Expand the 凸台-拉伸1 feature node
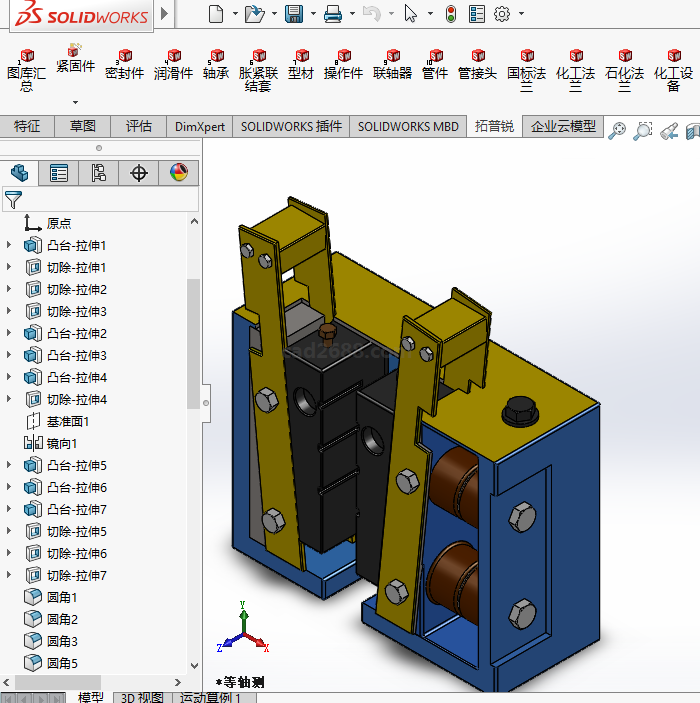This screenshot has width=700, height=703. pos(10,245)
